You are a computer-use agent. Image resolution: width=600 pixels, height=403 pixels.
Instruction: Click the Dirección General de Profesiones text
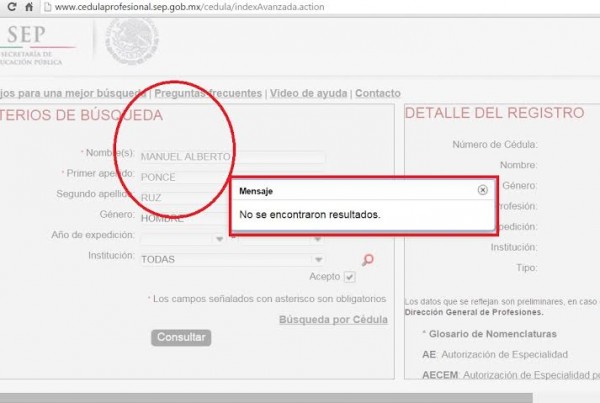pyautogui.click(x=474, y=312)
